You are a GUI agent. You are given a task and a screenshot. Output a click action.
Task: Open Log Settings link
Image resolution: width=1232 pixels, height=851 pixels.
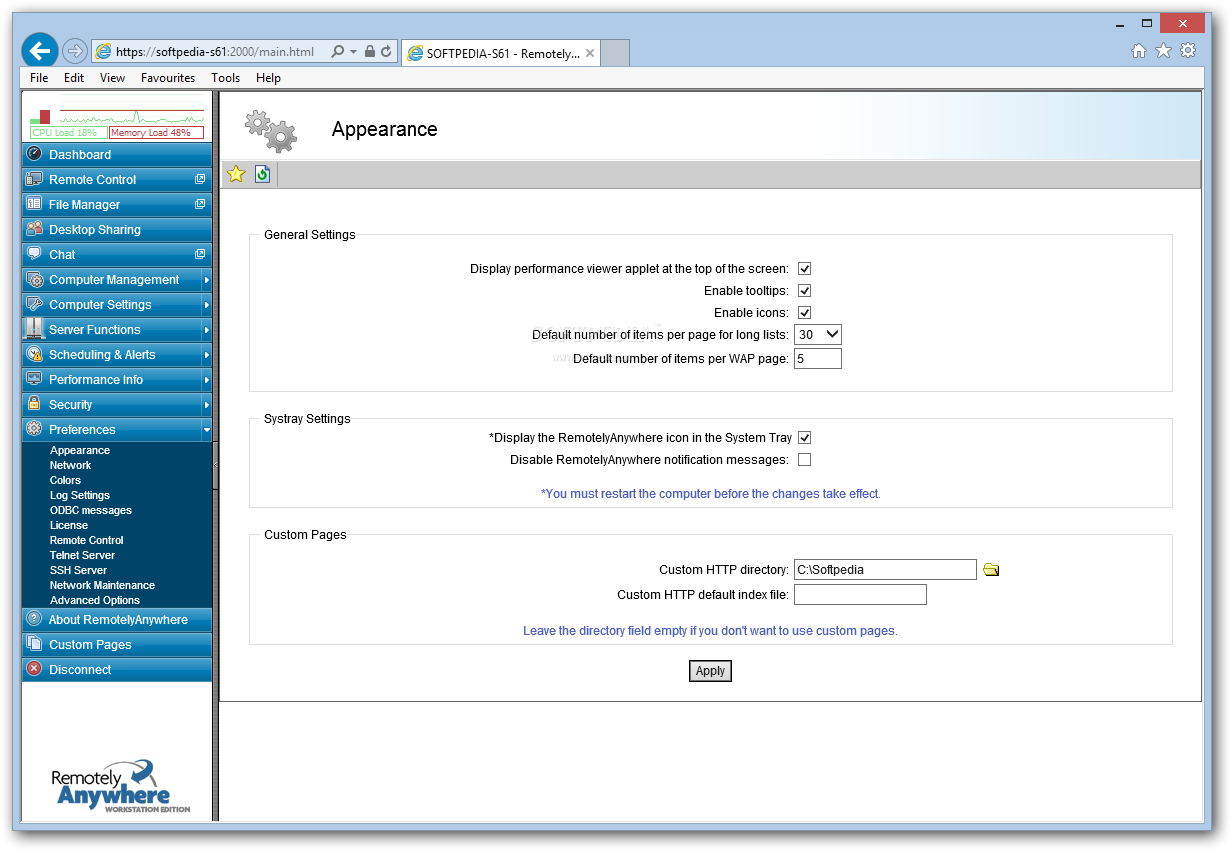(80, 495)
